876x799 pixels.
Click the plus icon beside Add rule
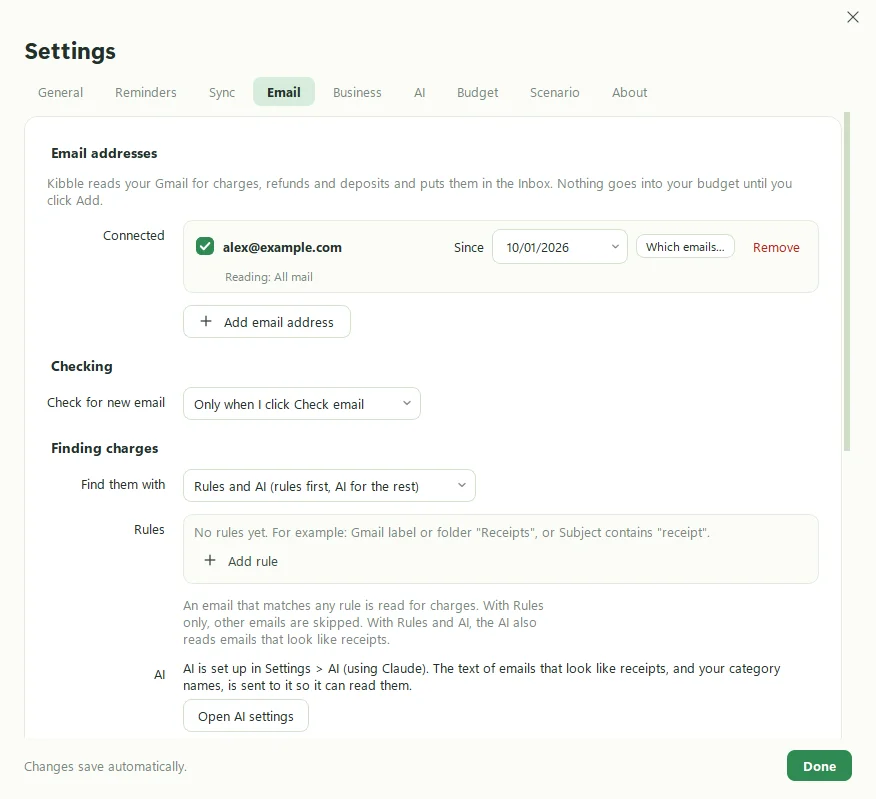(x=210, y=560)
